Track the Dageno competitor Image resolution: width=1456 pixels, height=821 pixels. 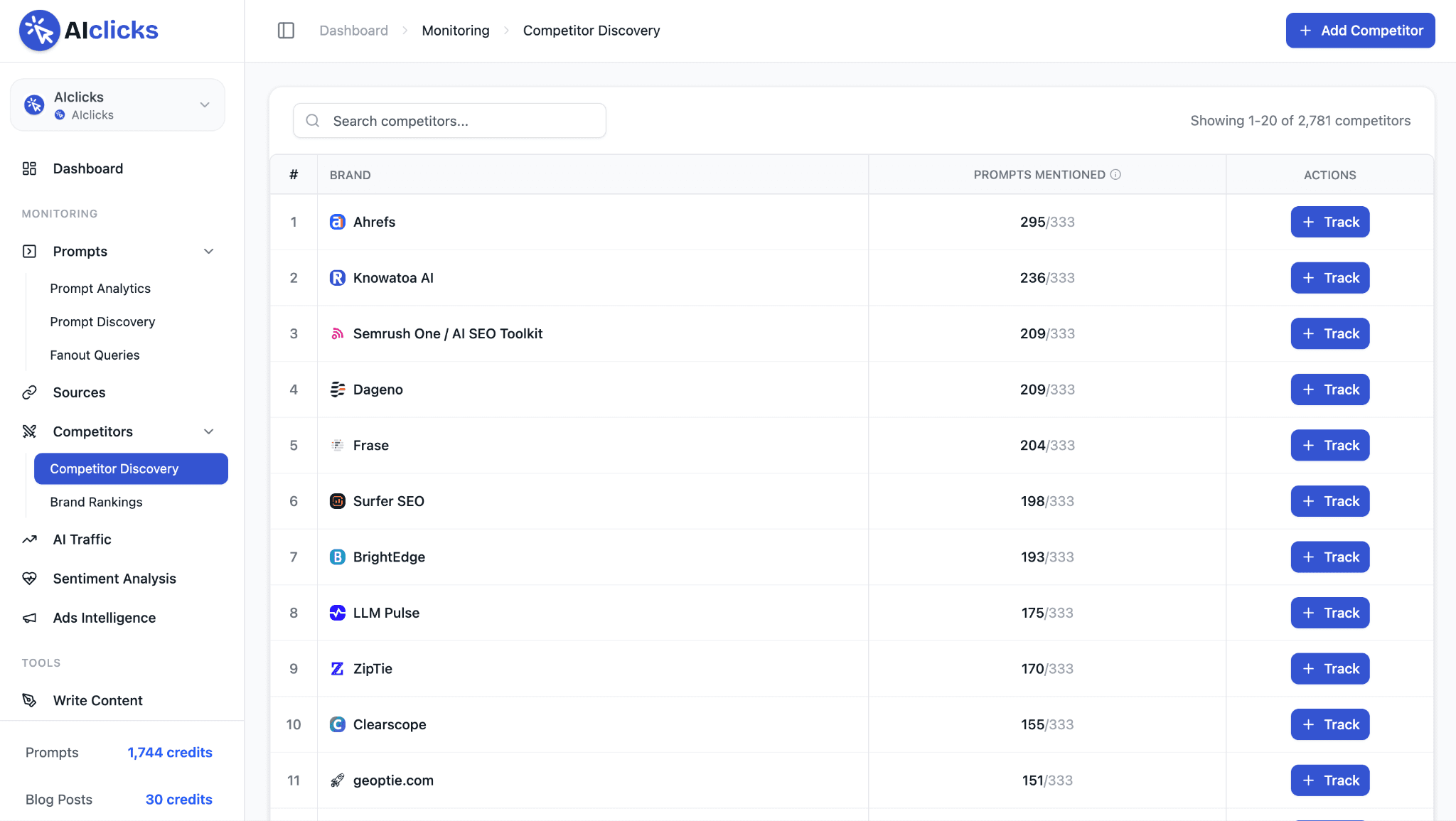pos(1330,390)
